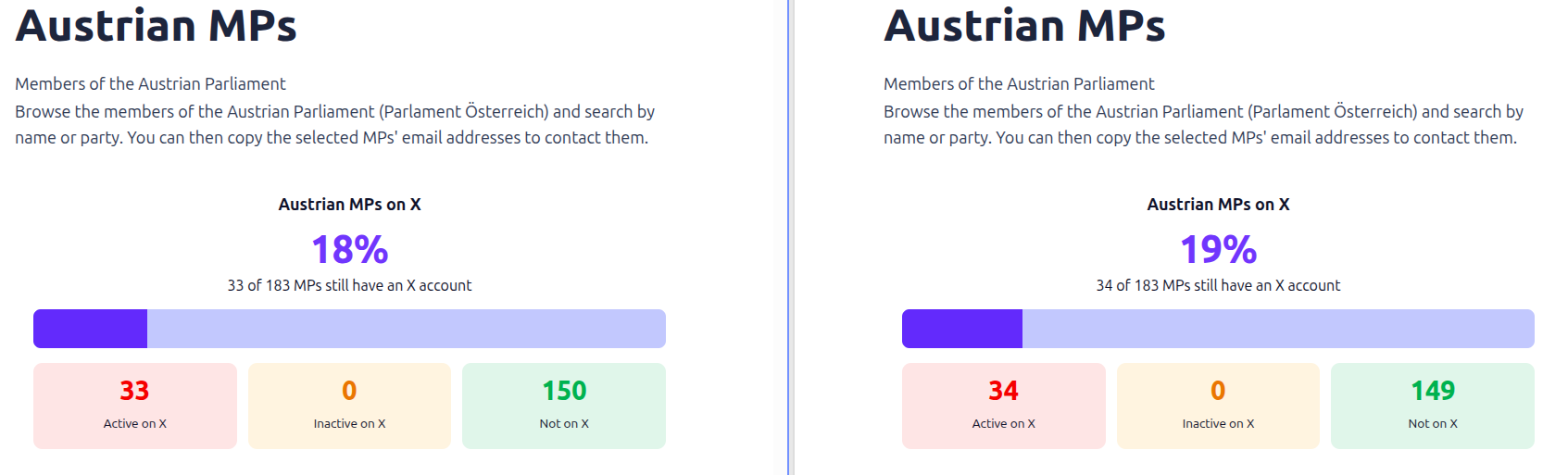Screen dimensions: 1568x475
Task: Click the "33 Active on X" card
Action: point(135,406)
